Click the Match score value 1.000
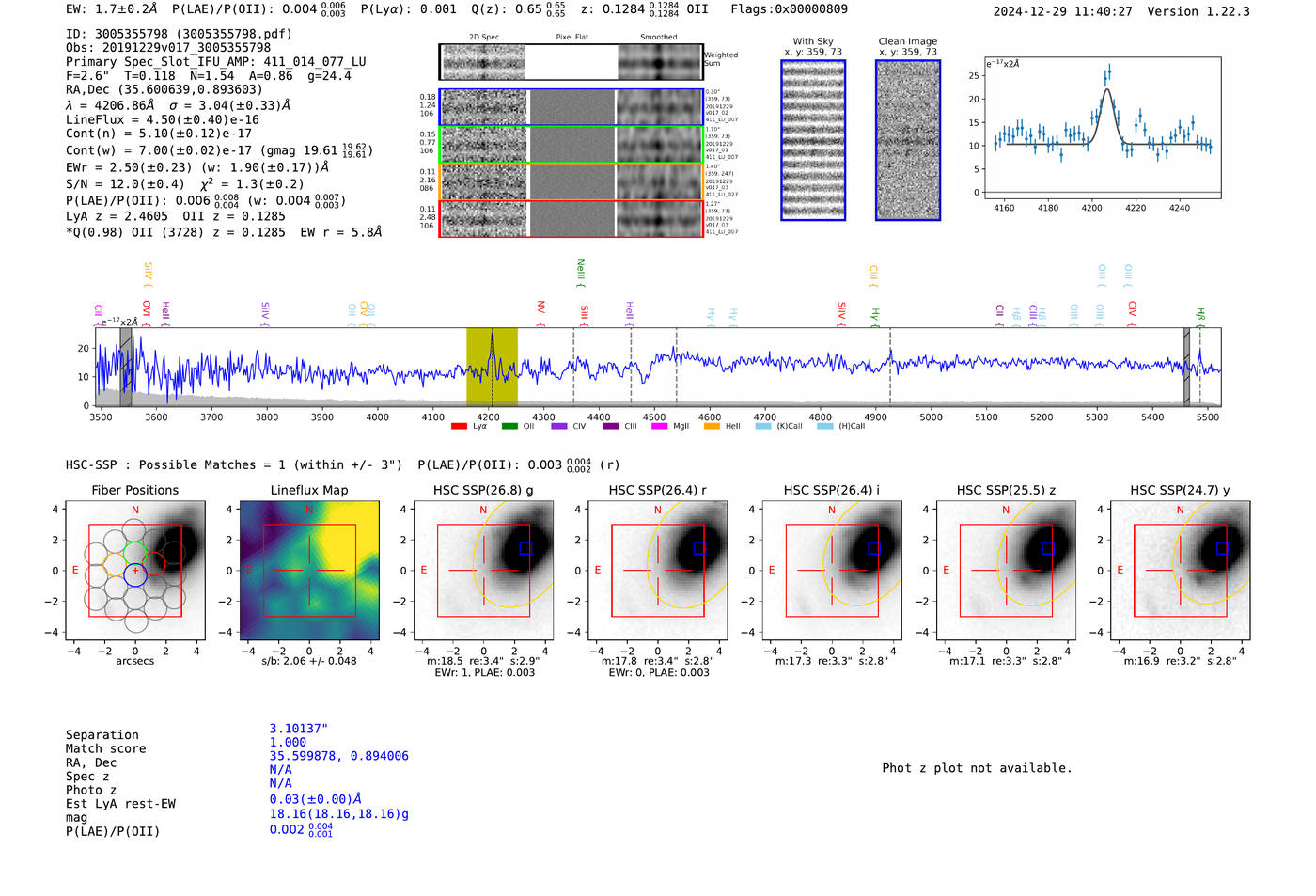The height and width of the screenshot is (896, 1316). (x=288, y=743)
